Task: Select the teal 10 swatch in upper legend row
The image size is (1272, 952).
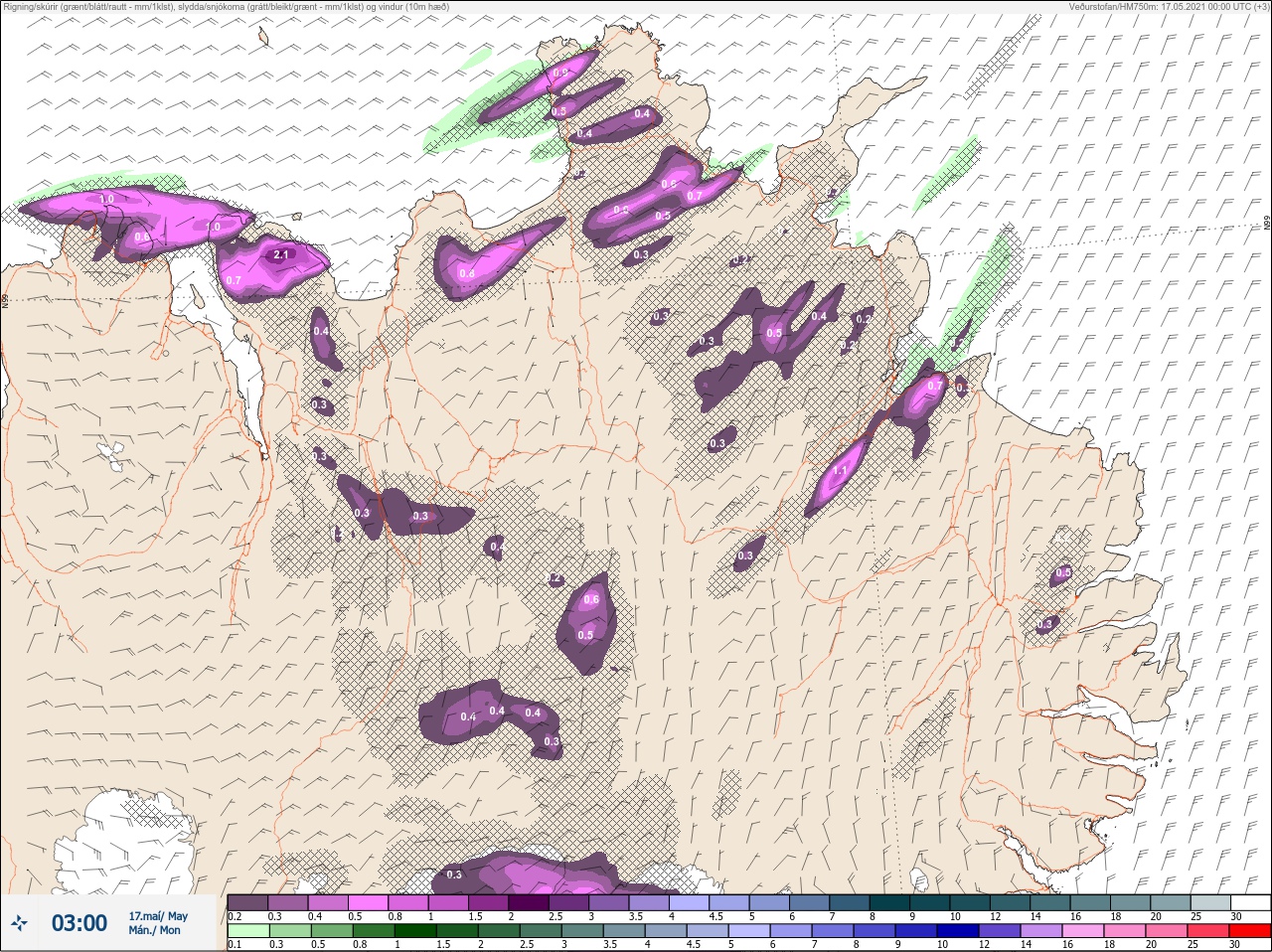Action: (x=970, y=902)
